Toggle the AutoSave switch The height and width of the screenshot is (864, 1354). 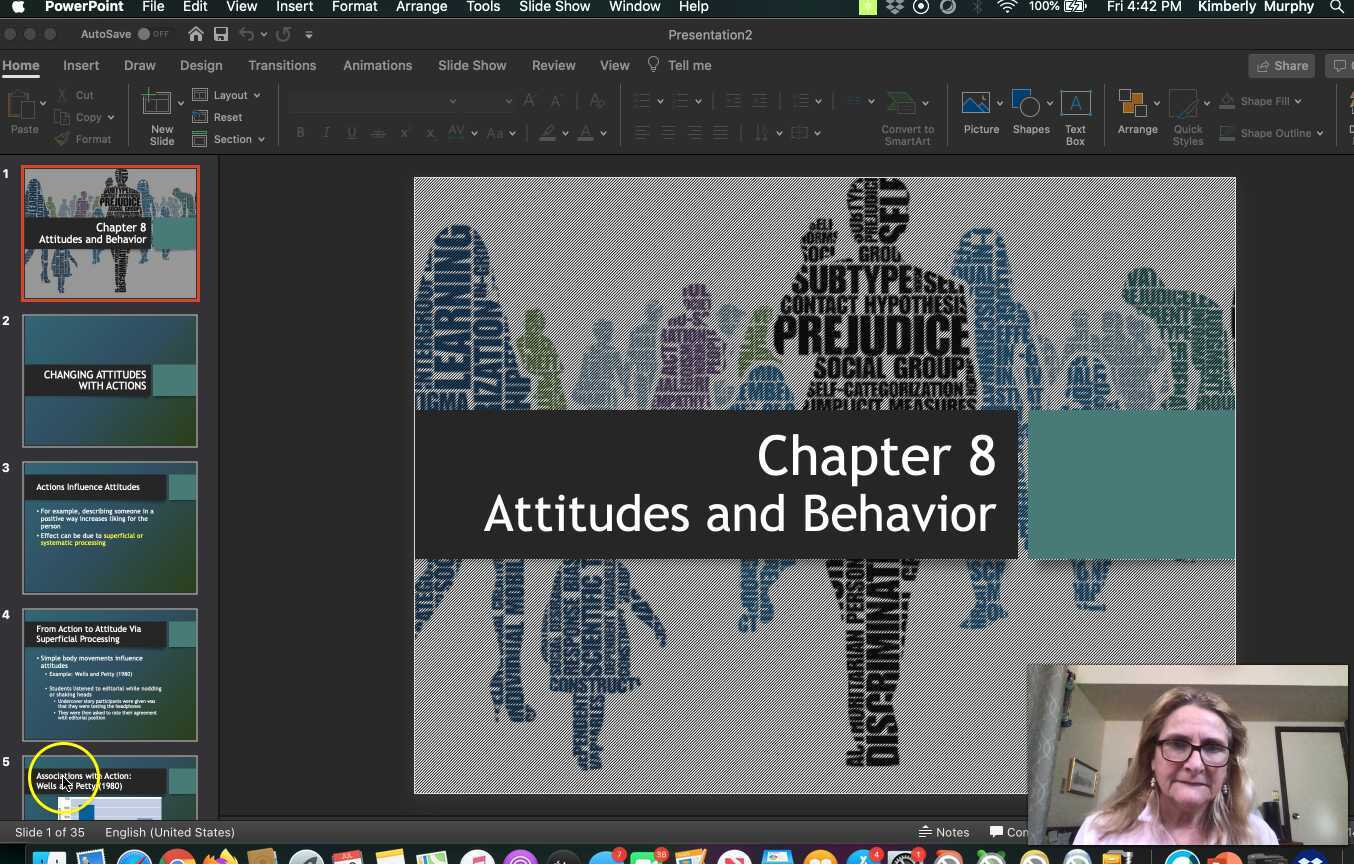click(x=152, y=35)
